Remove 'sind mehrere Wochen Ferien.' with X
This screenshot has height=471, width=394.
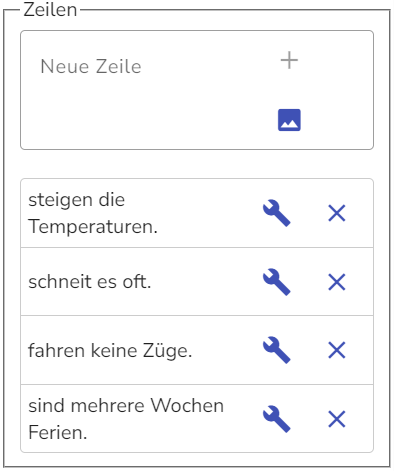pos(337,419)
